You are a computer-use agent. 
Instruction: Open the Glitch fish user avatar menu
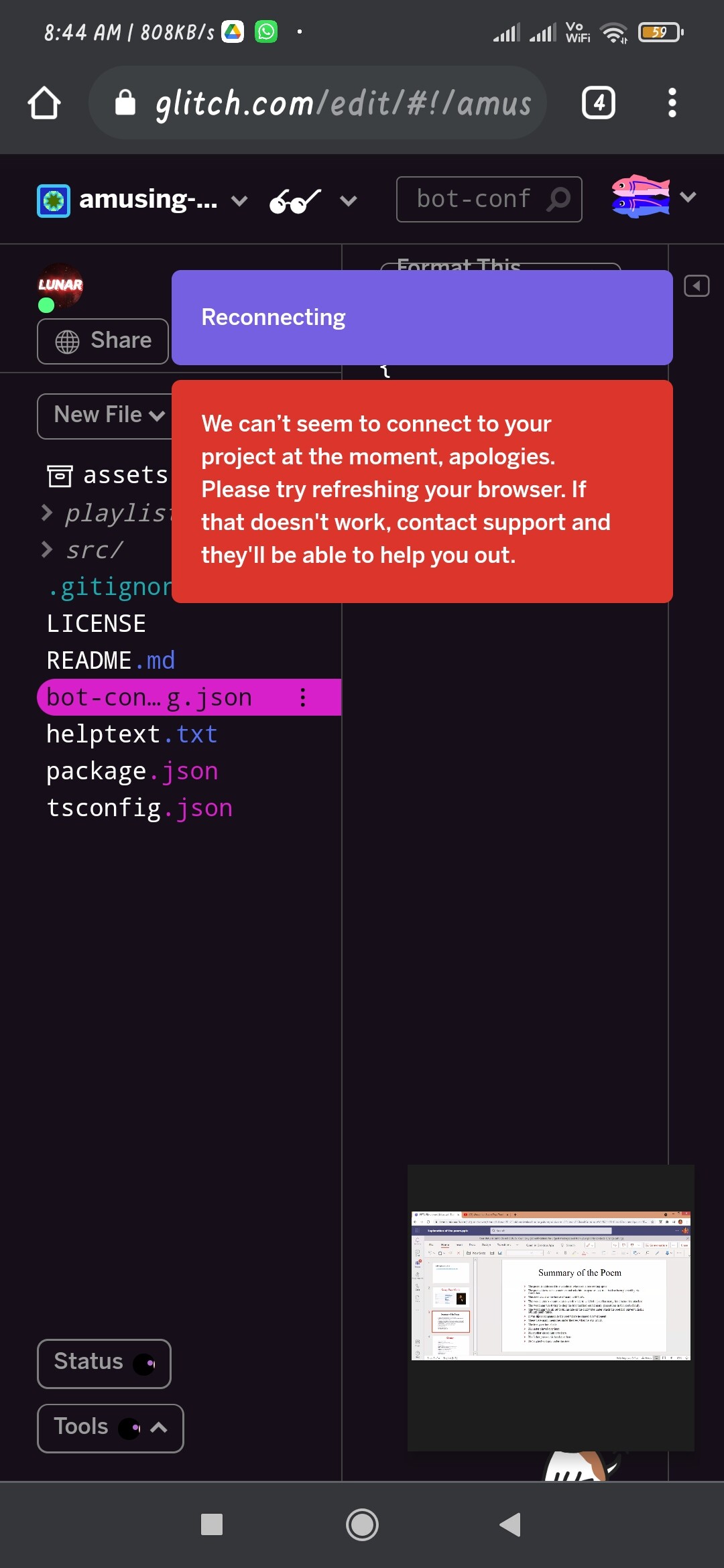click(641, 196)
